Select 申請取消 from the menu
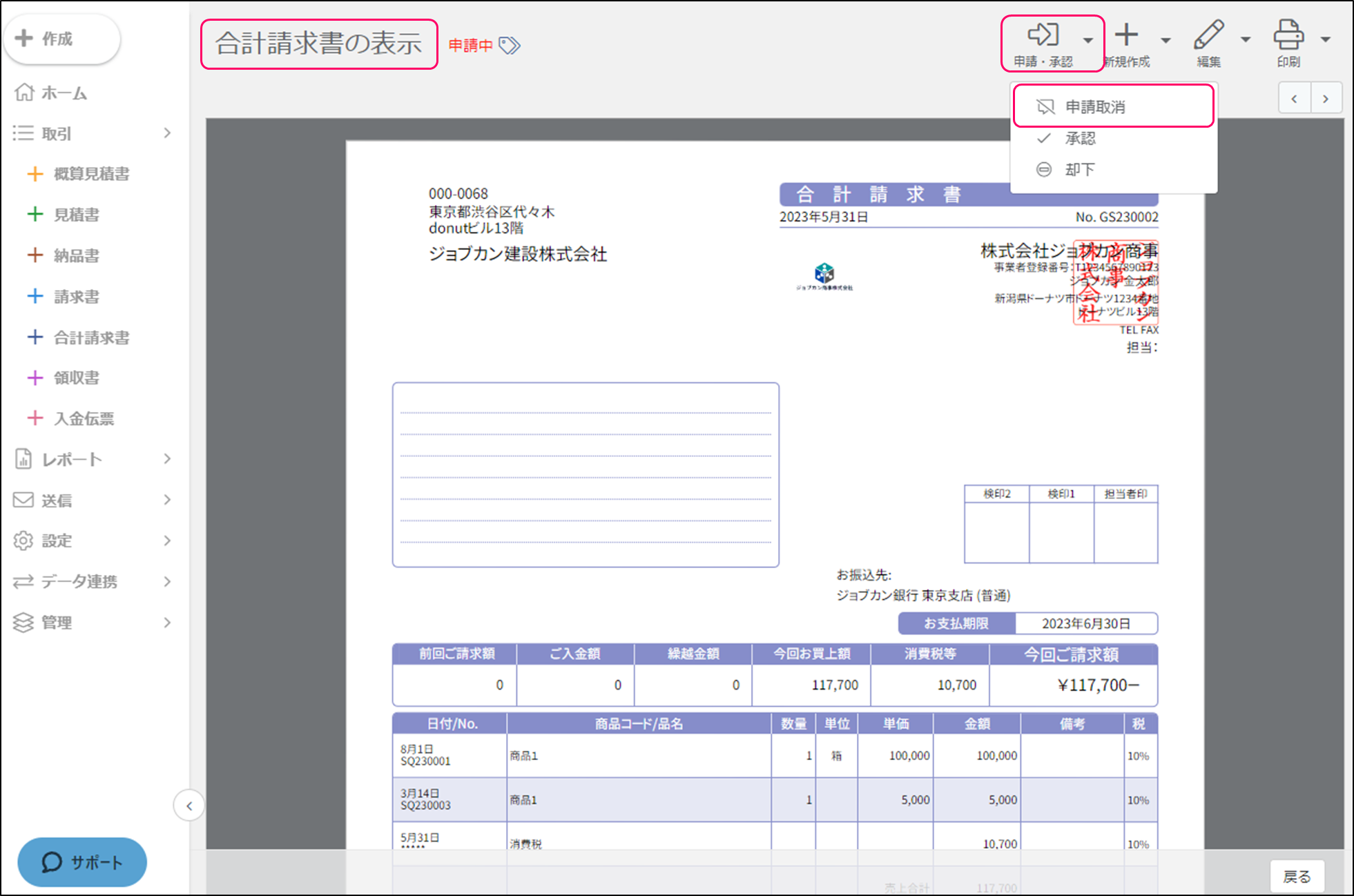 click(x=1094, y=107)
